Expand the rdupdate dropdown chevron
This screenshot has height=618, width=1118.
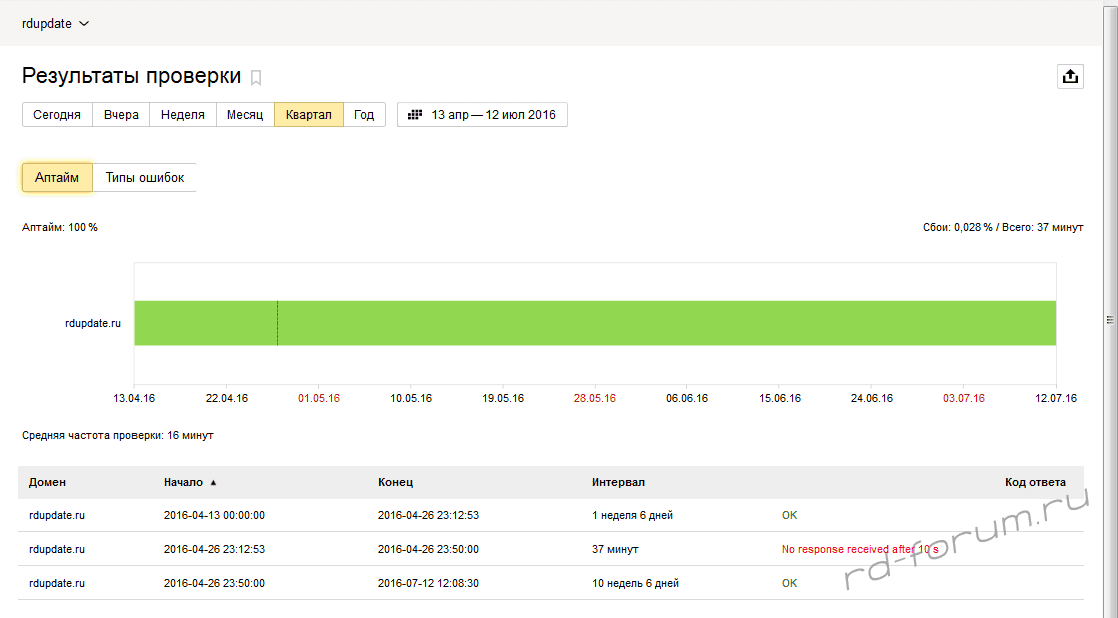[84, 24]
